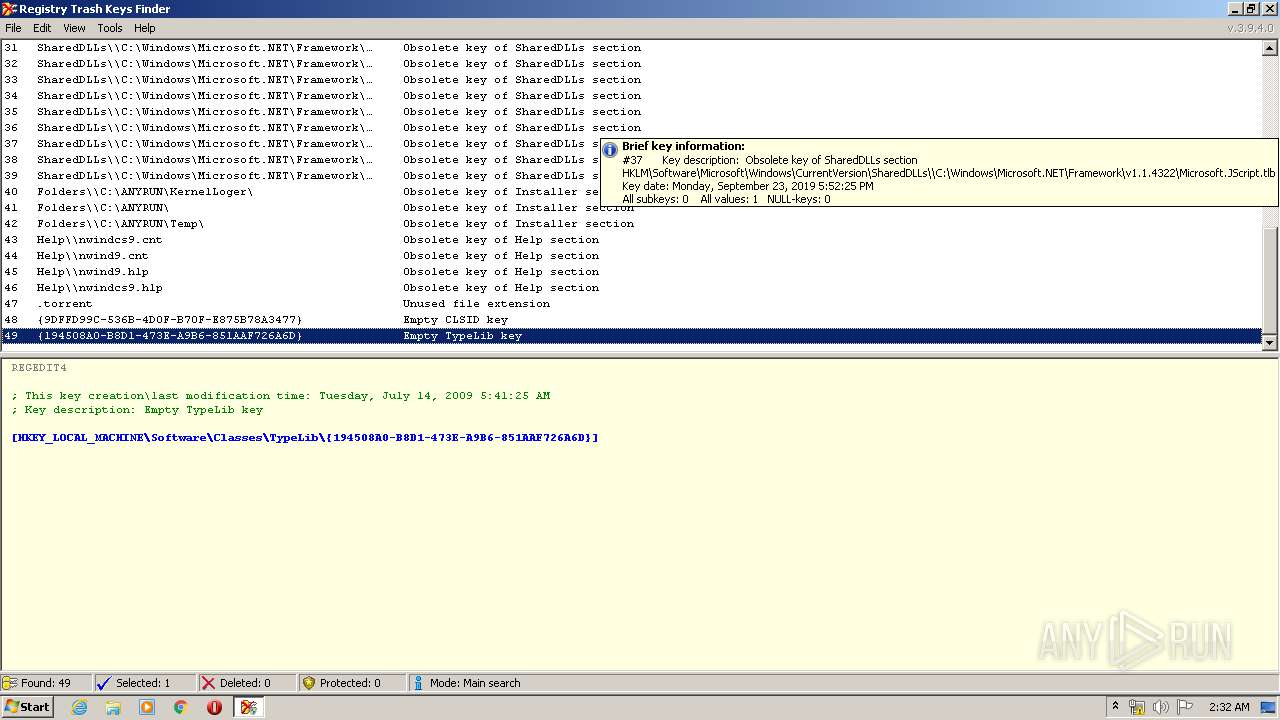Viewport: 1280px width, 720px height.
Task: Click the scroll down arrow of list
Action: [1270, 343]
